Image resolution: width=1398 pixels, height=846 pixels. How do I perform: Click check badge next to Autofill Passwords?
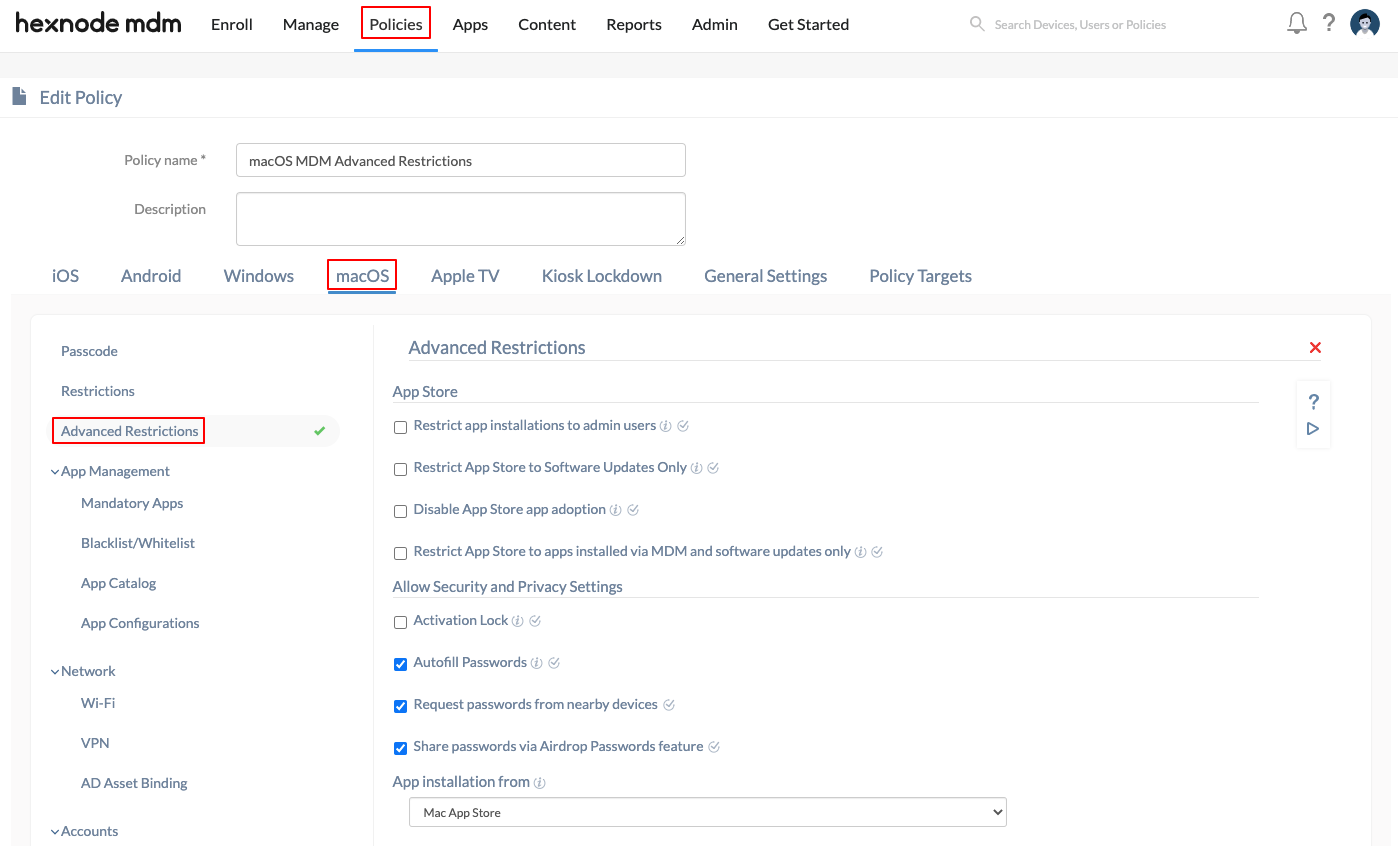click(554, 663)
